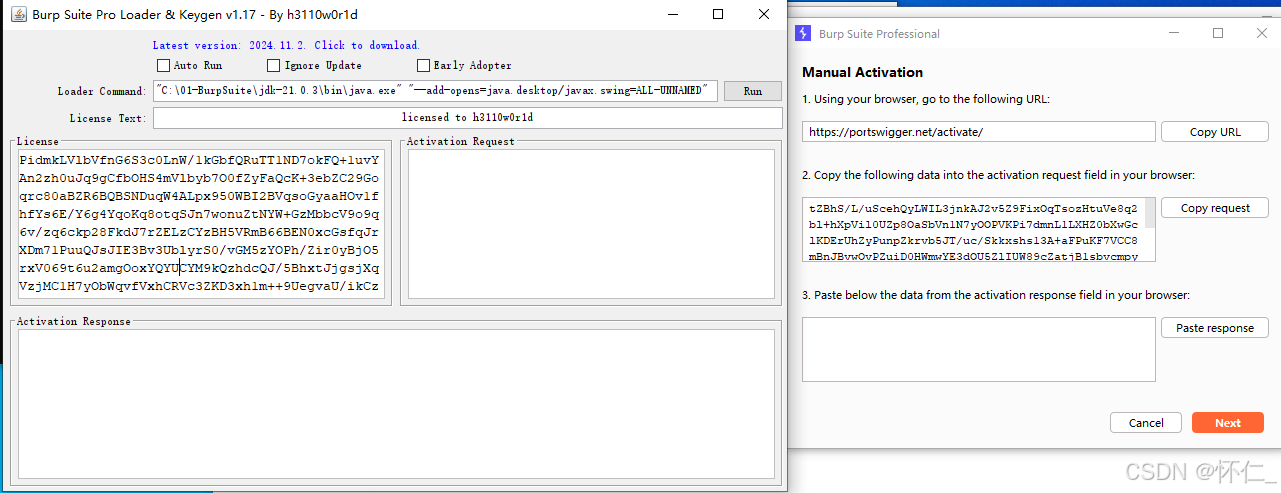Focus the Loader Command input field
The image size is (1281, 493).
[436, 91]
